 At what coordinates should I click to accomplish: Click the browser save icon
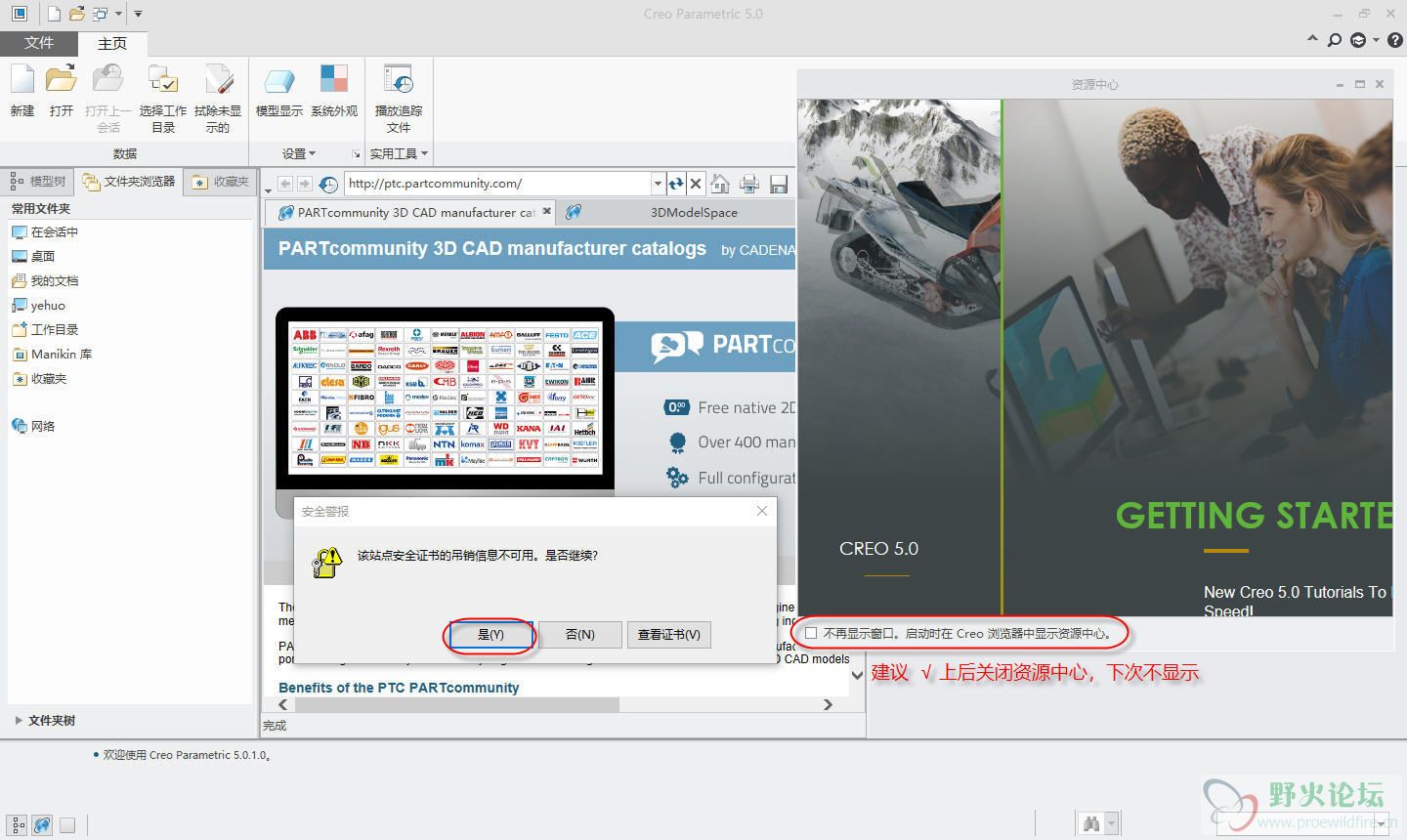tap(779, 184)
